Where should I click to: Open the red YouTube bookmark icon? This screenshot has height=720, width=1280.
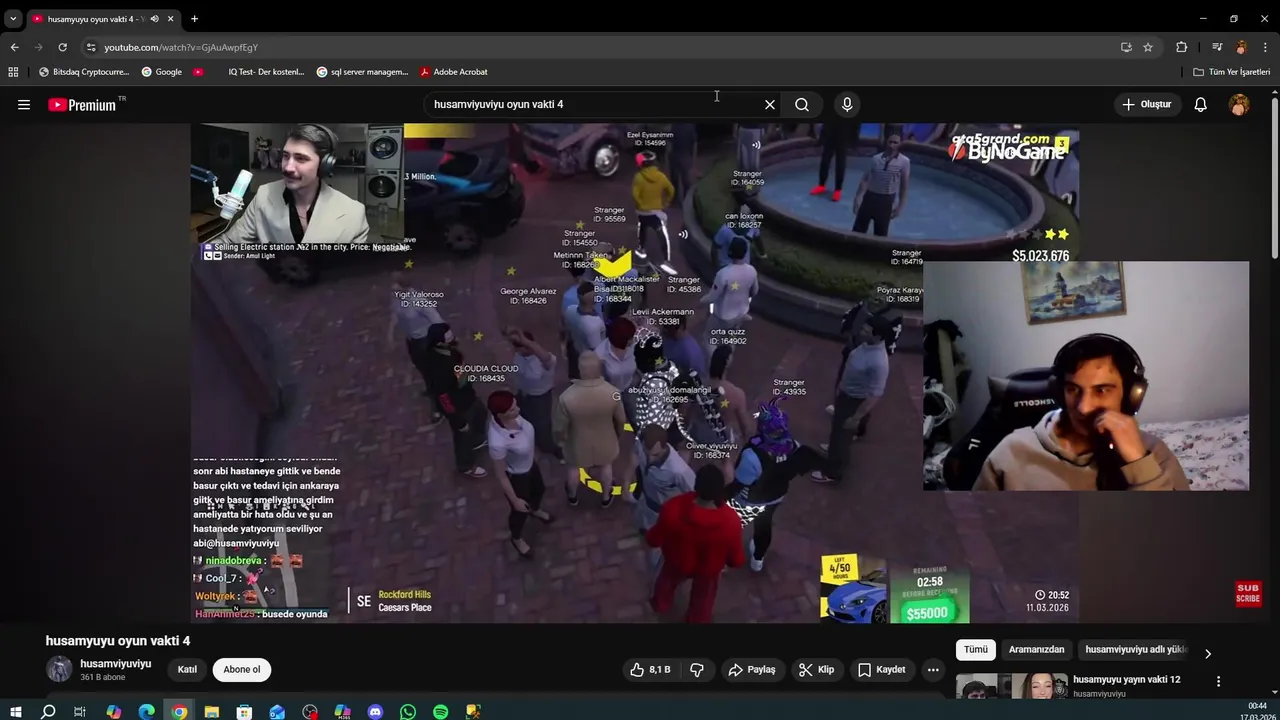(x=198, y=72)
